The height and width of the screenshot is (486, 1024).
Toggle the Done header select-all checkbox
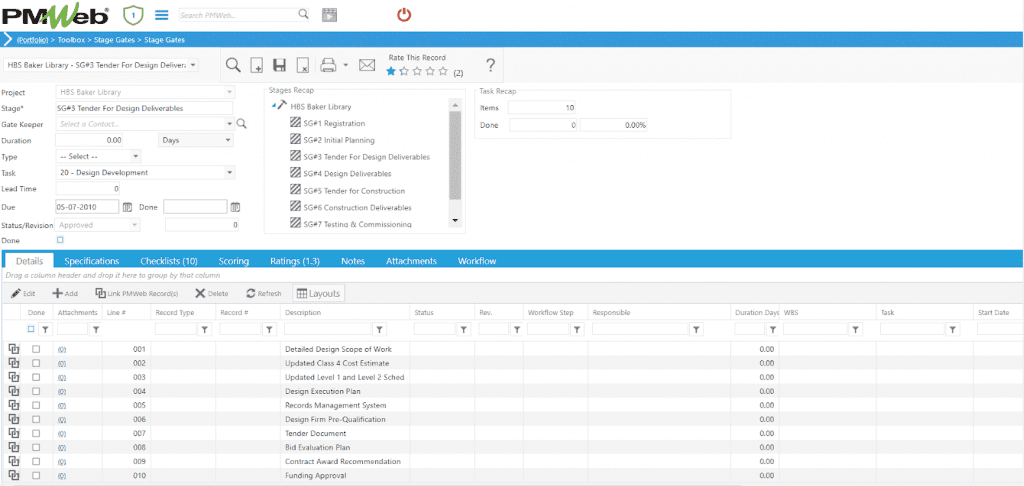pos(31,329)
